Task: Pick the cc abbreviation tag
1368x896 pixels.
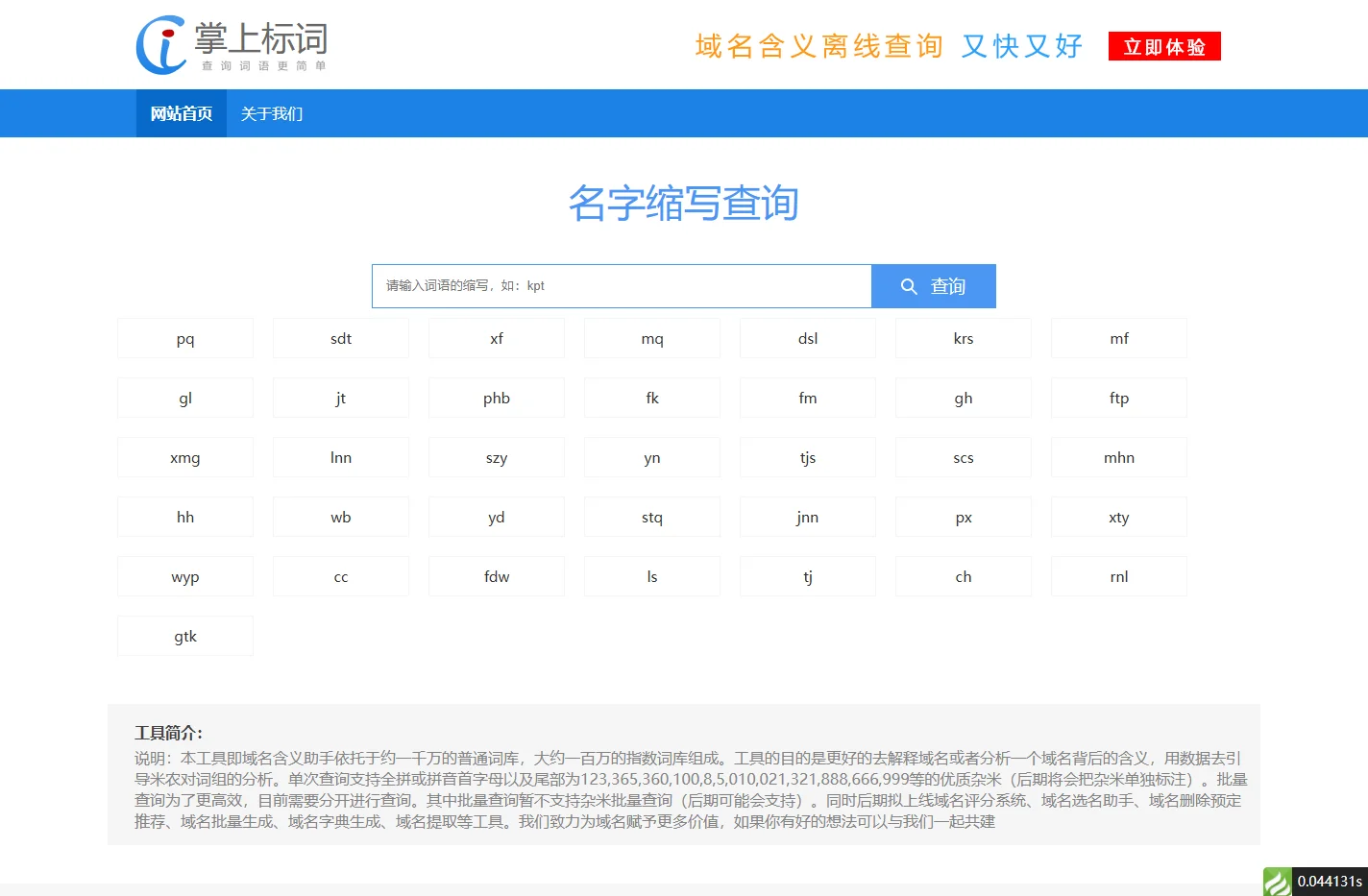Action: click(x=341, y=576)
